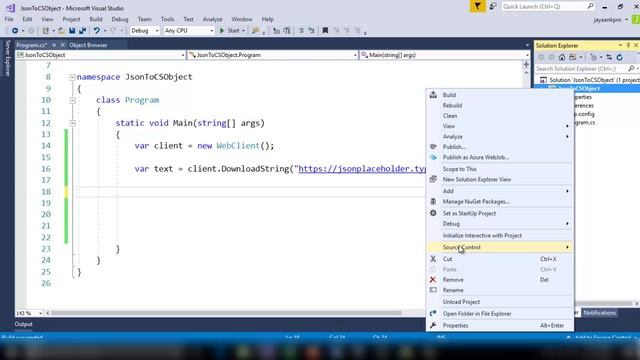Open the Analyze menu in menu bar
Screen dimensions: 640x360
[213, 19]
